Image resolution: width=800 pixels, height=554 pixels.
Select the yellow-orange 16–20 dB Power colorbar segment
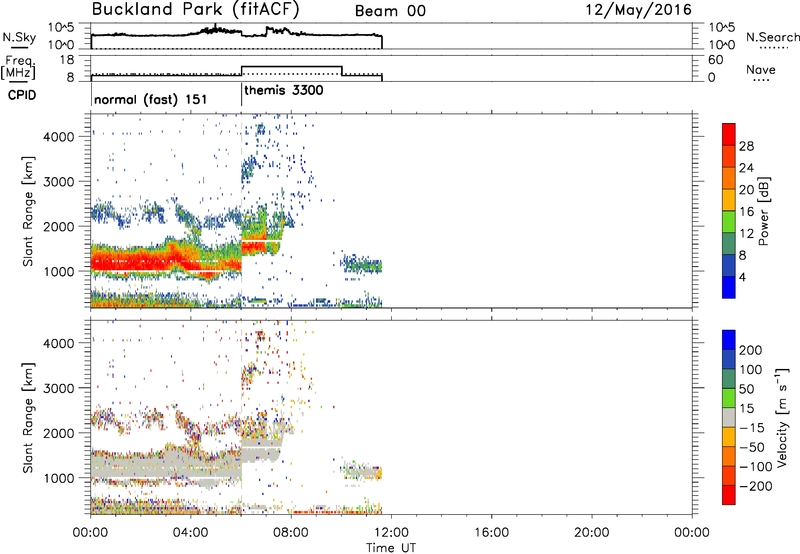729,200
